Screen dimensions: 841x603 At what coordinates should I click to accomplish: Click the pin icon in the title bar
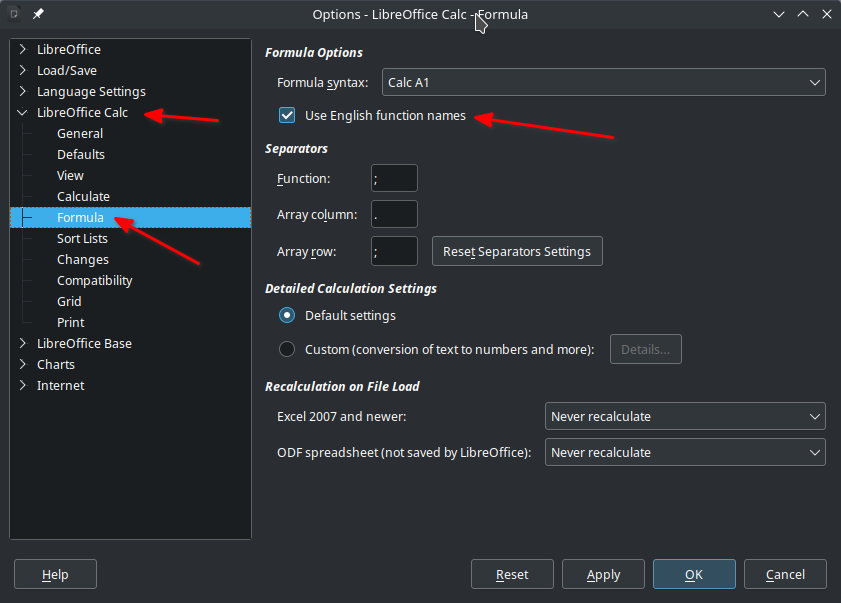(x=38, y=14)
